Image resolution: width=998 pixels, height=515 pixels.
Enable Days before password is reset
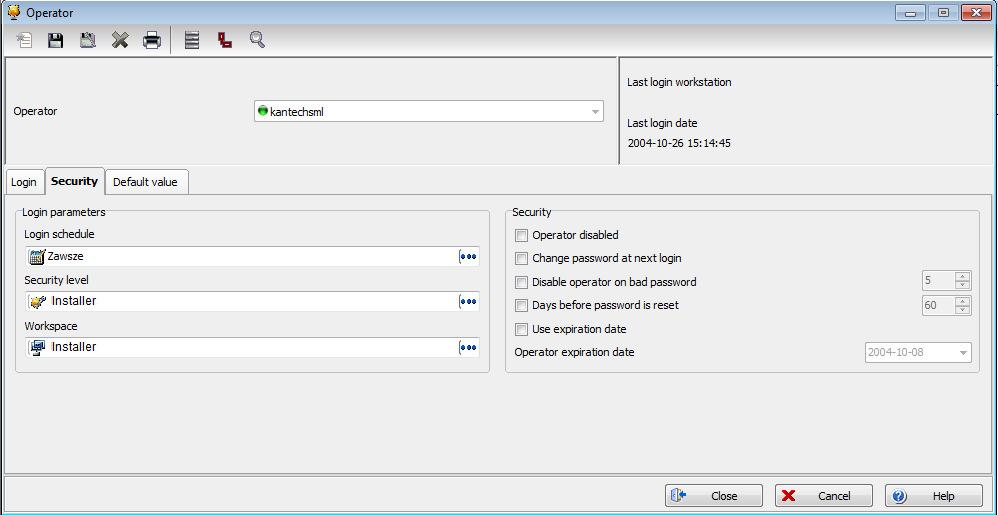[x=522, y=306]
